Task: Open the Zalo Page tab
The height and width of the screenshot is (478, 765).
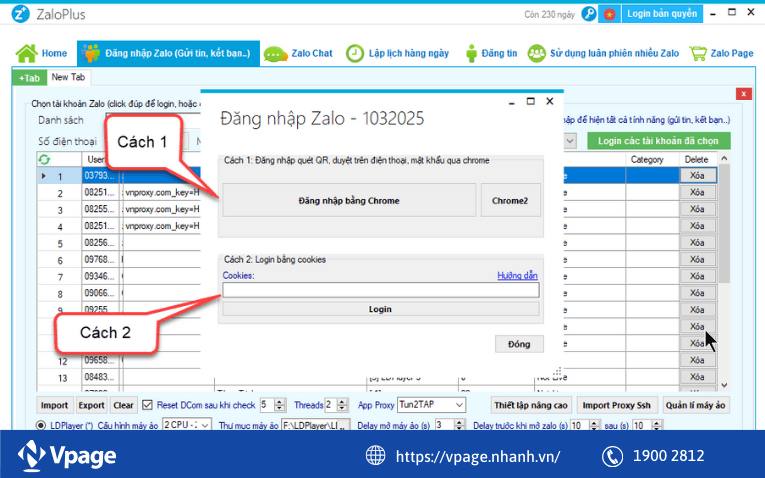Action: click(x=722, y=53)
